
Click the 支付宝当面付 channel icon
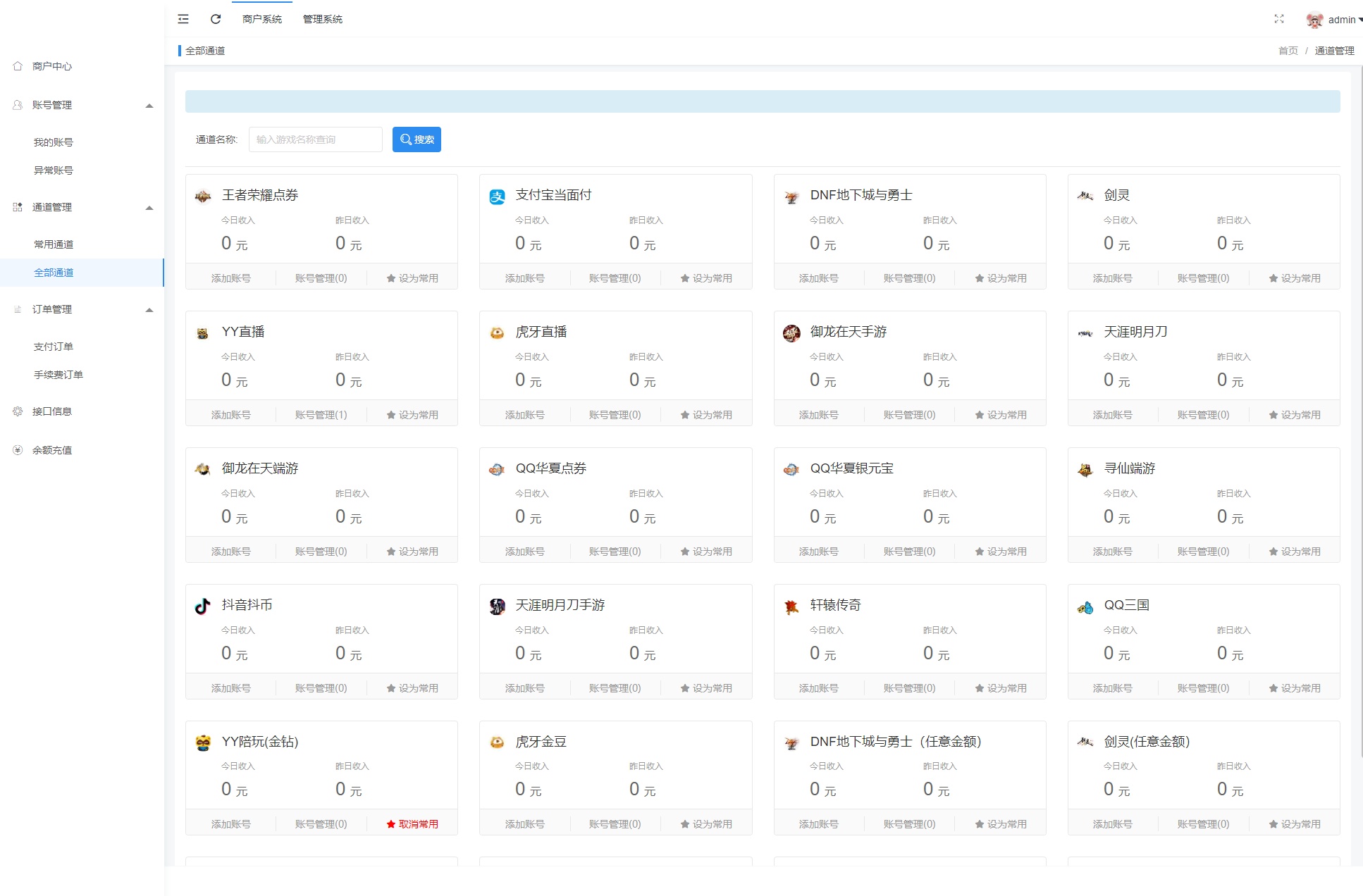pos(498,197)
